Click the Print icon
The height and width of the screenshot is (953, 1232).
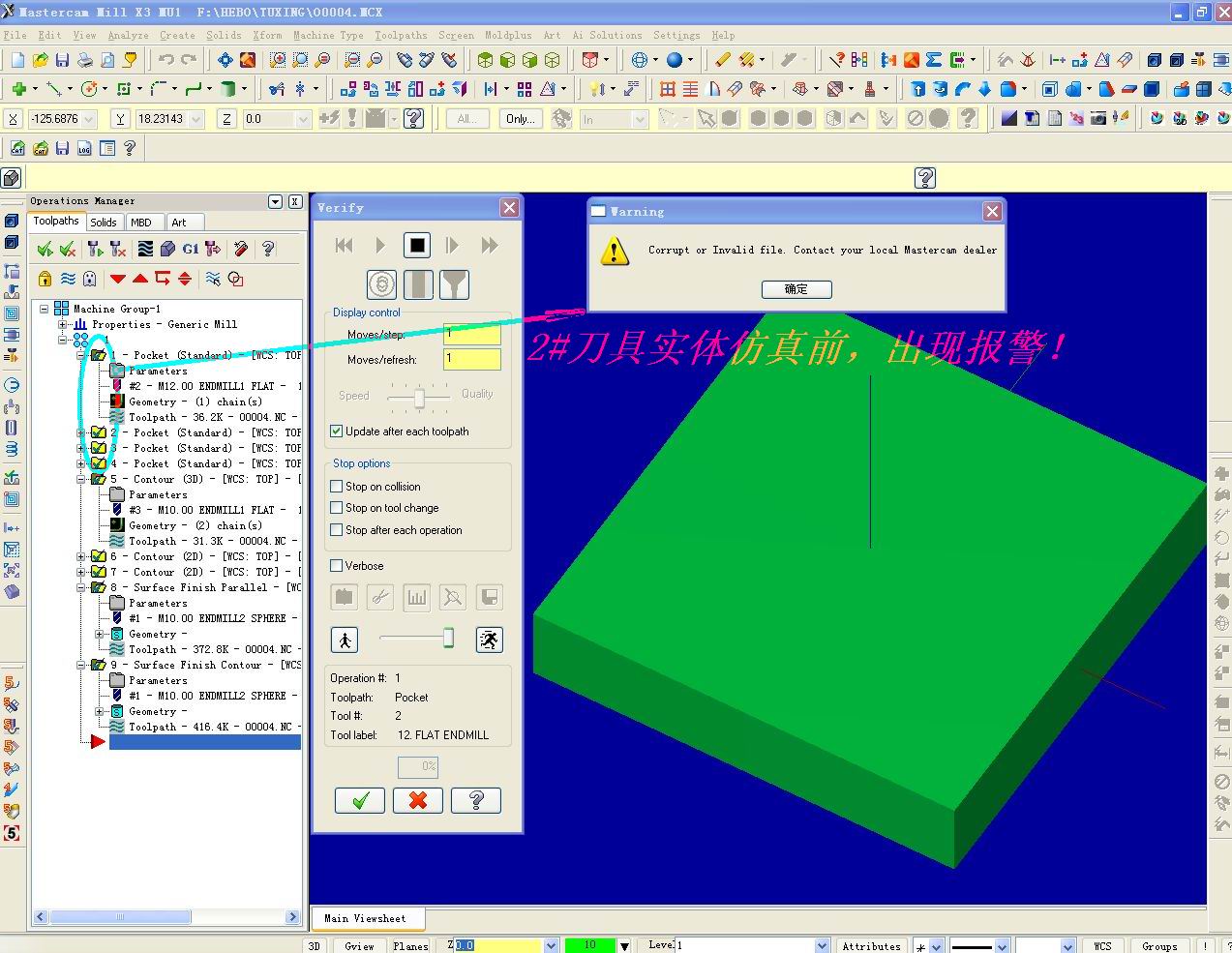[x=85, y=60]
